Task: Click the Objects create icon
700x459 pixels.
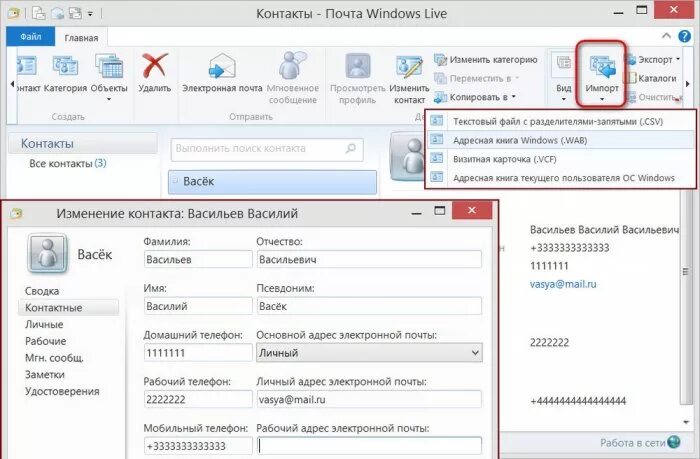Action: [x=109, y=76]
